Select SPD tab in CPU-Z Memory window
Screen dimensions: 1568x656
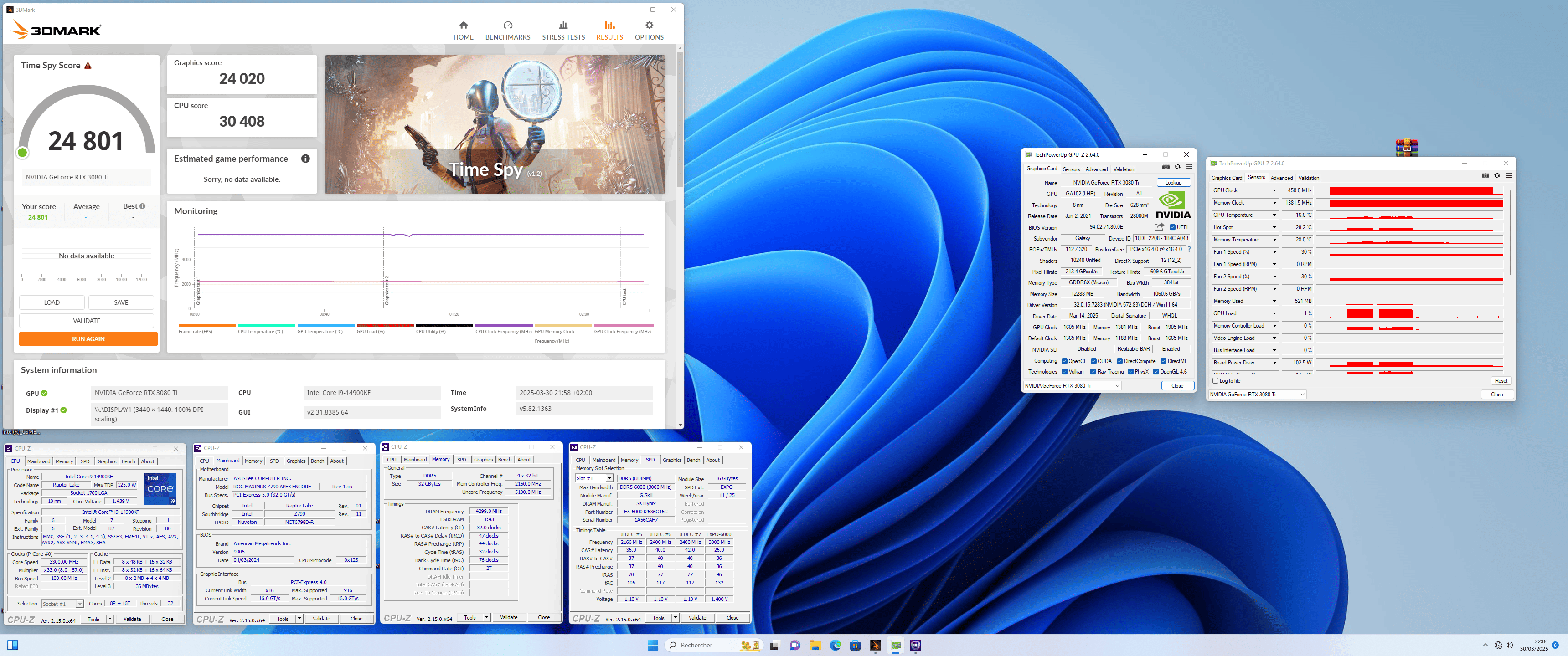pyautogui.click(x=461, y=460)
